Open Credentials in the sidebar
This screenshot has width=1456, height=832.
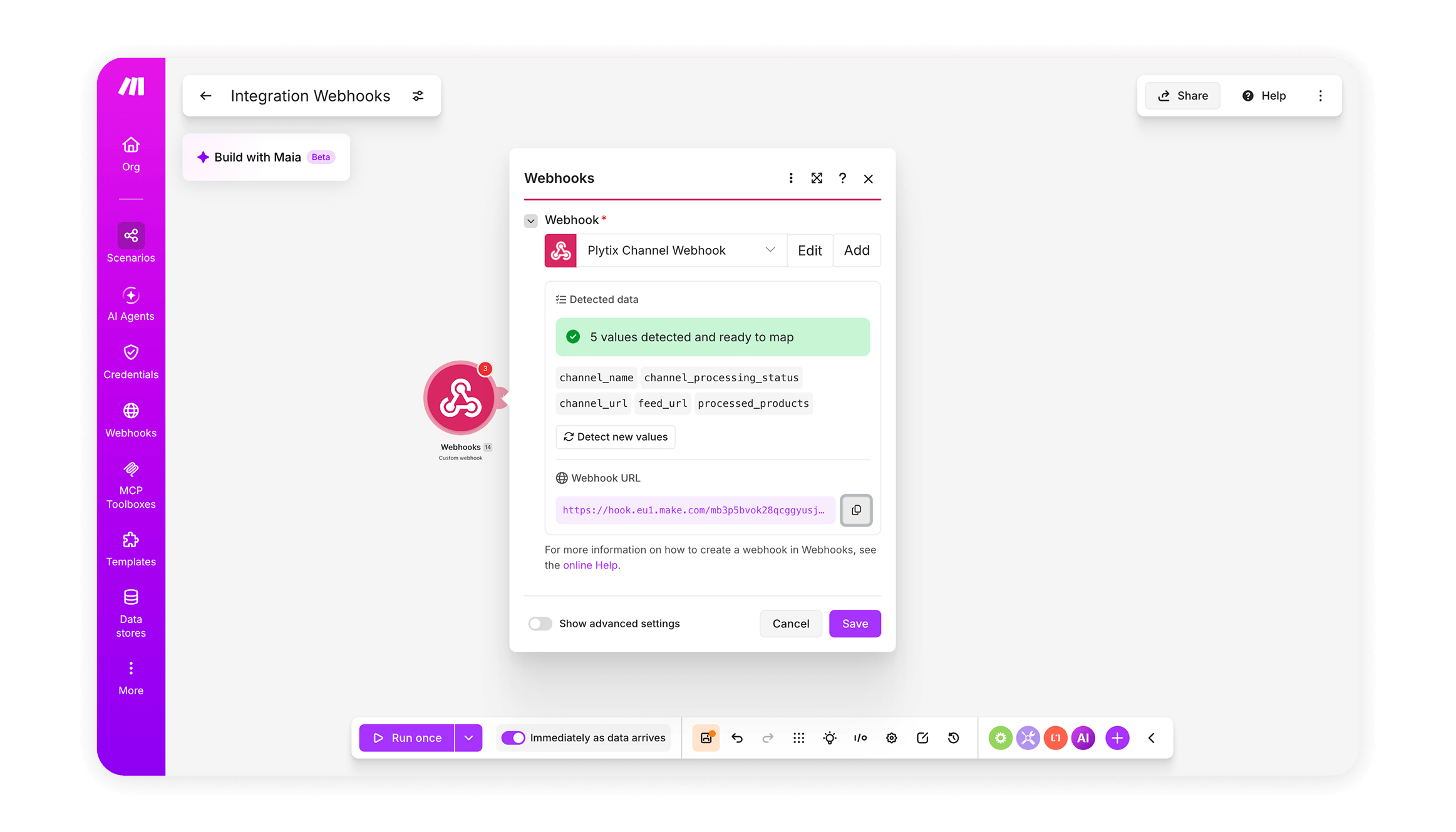[x=131, y=362]
